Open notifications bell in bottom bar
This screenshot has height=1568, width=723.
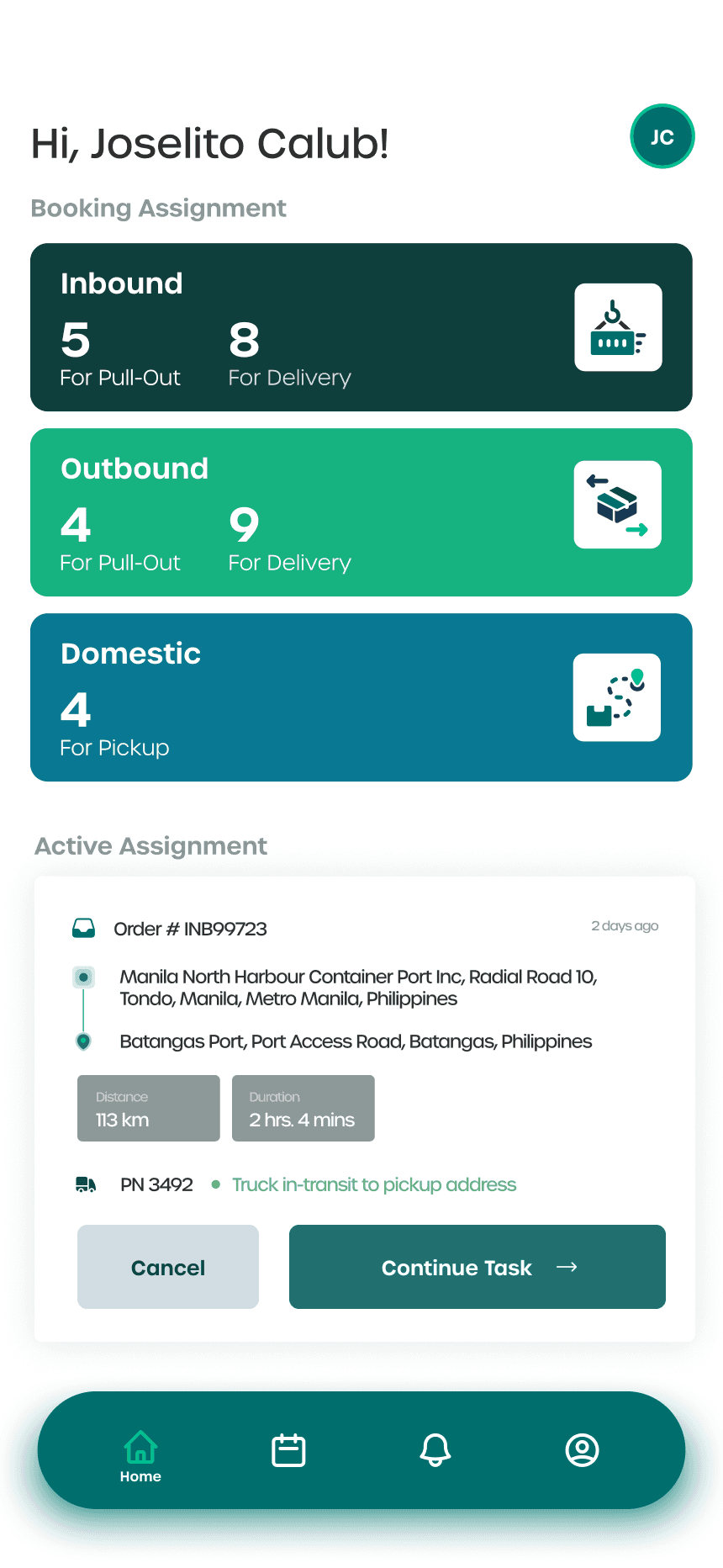pos(435,1450)
